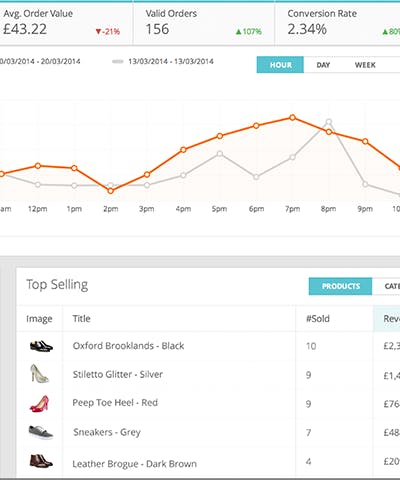Click the #Sold value 7 for Sneakers

309,433
